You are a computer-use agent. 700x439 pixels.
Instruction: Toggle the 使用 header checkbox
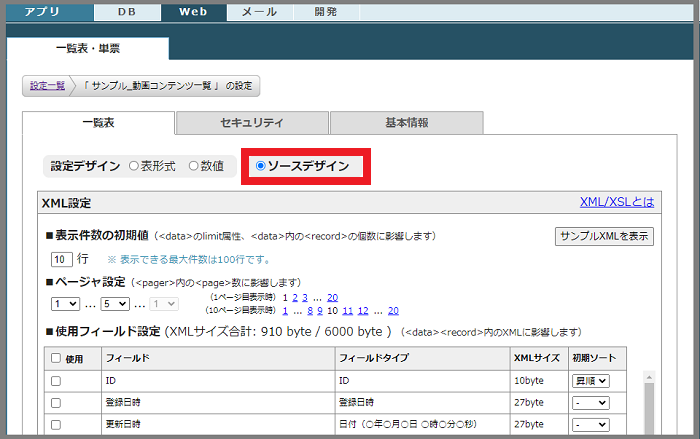[x=56, y=358]
